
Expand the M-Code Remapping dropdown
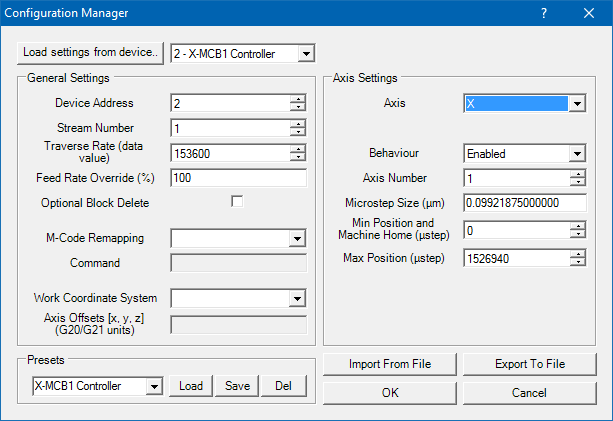click(x=297, y=238)
